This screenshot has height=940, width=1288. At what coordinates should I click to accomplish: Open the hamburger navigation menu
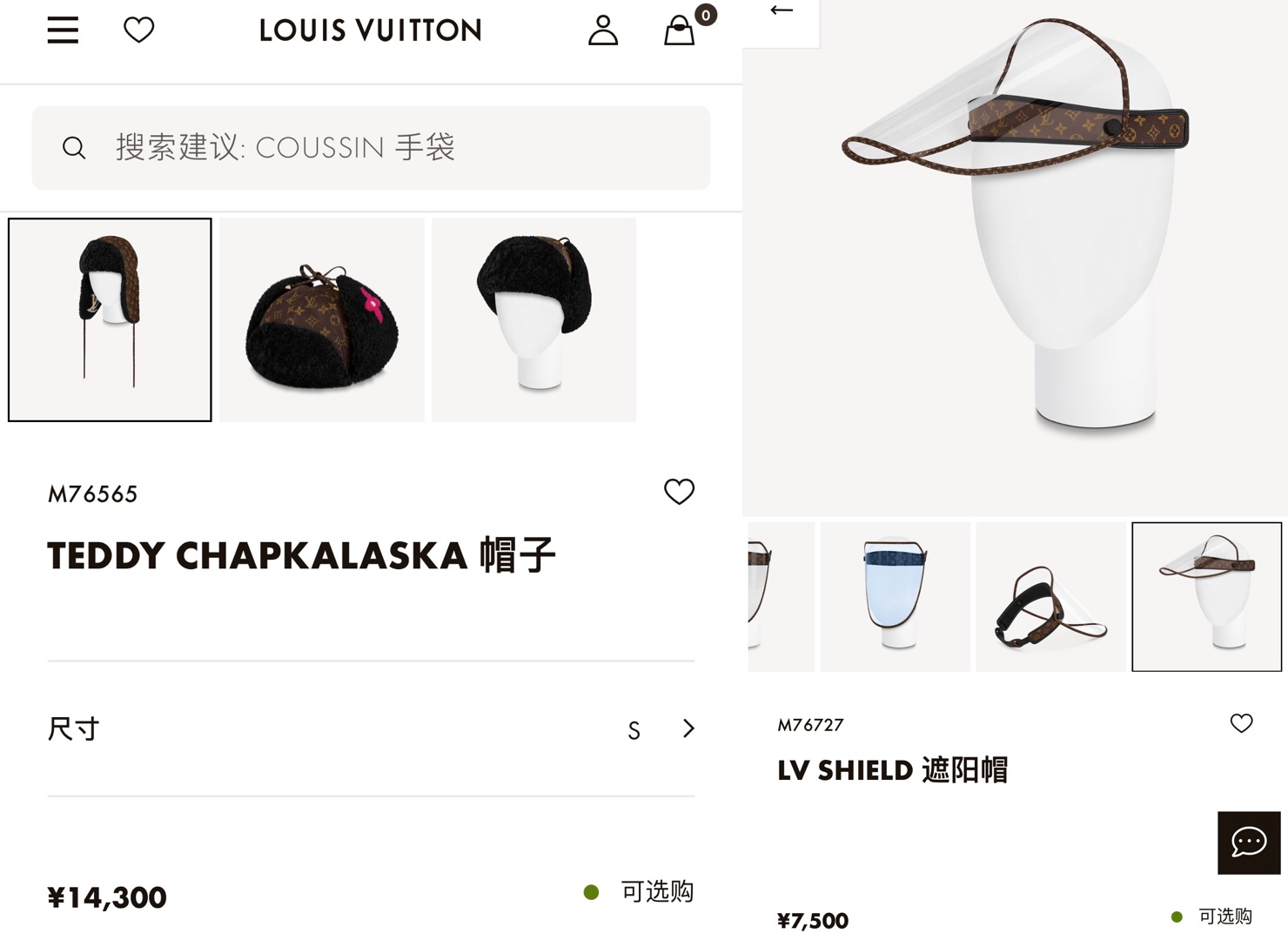[x=63, y=30]
